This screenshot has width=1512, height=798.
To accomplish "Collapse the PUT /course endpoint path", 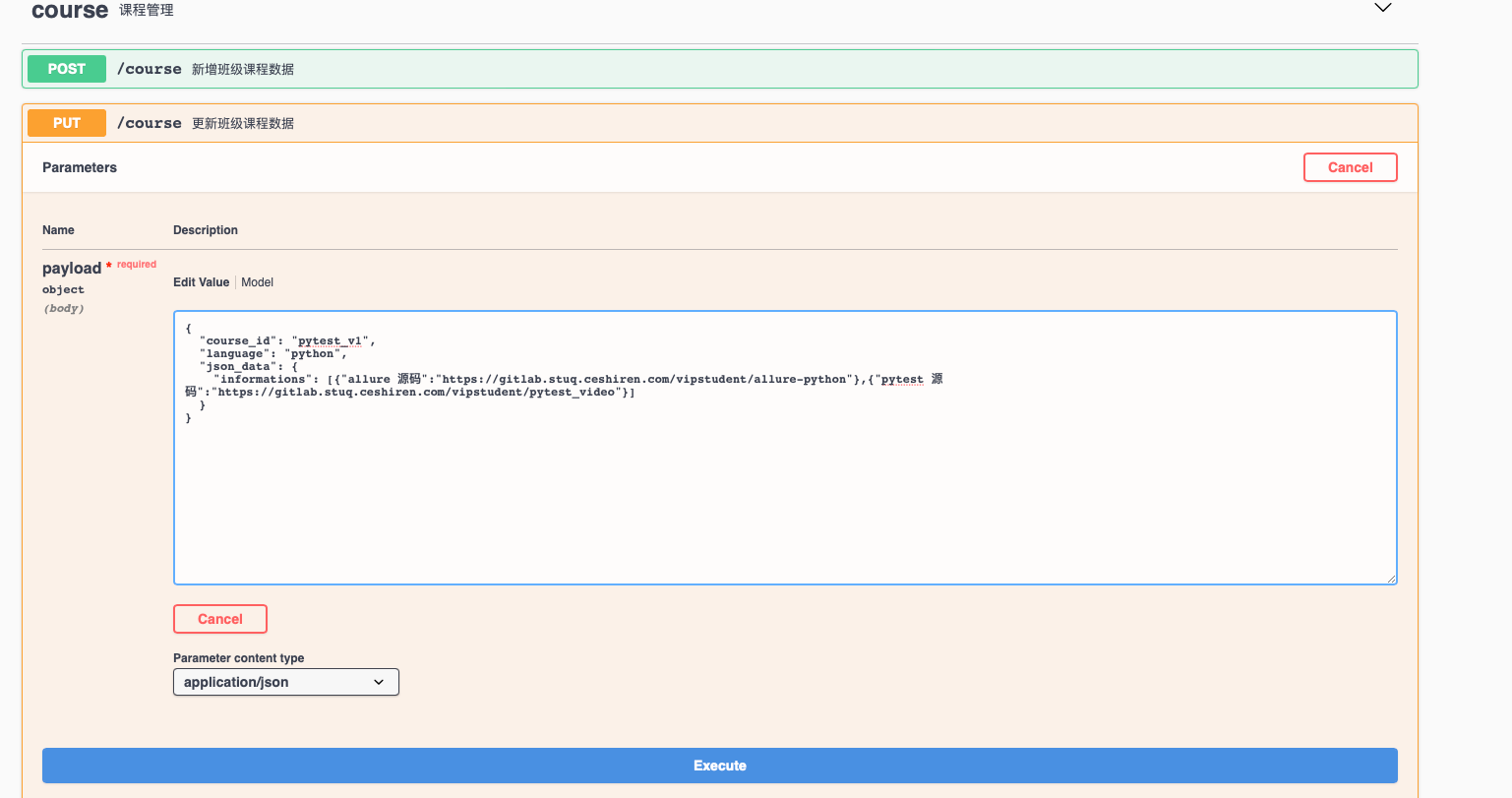I will click(150, 123).
